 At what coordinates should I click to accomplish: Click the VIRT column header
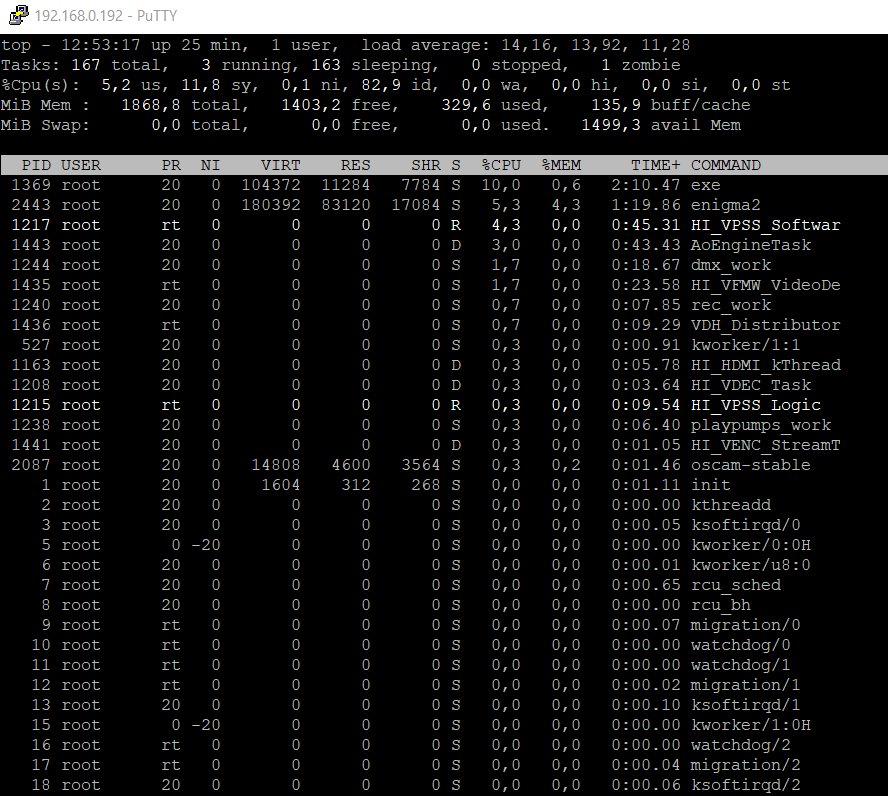click(x=280, y=165)
